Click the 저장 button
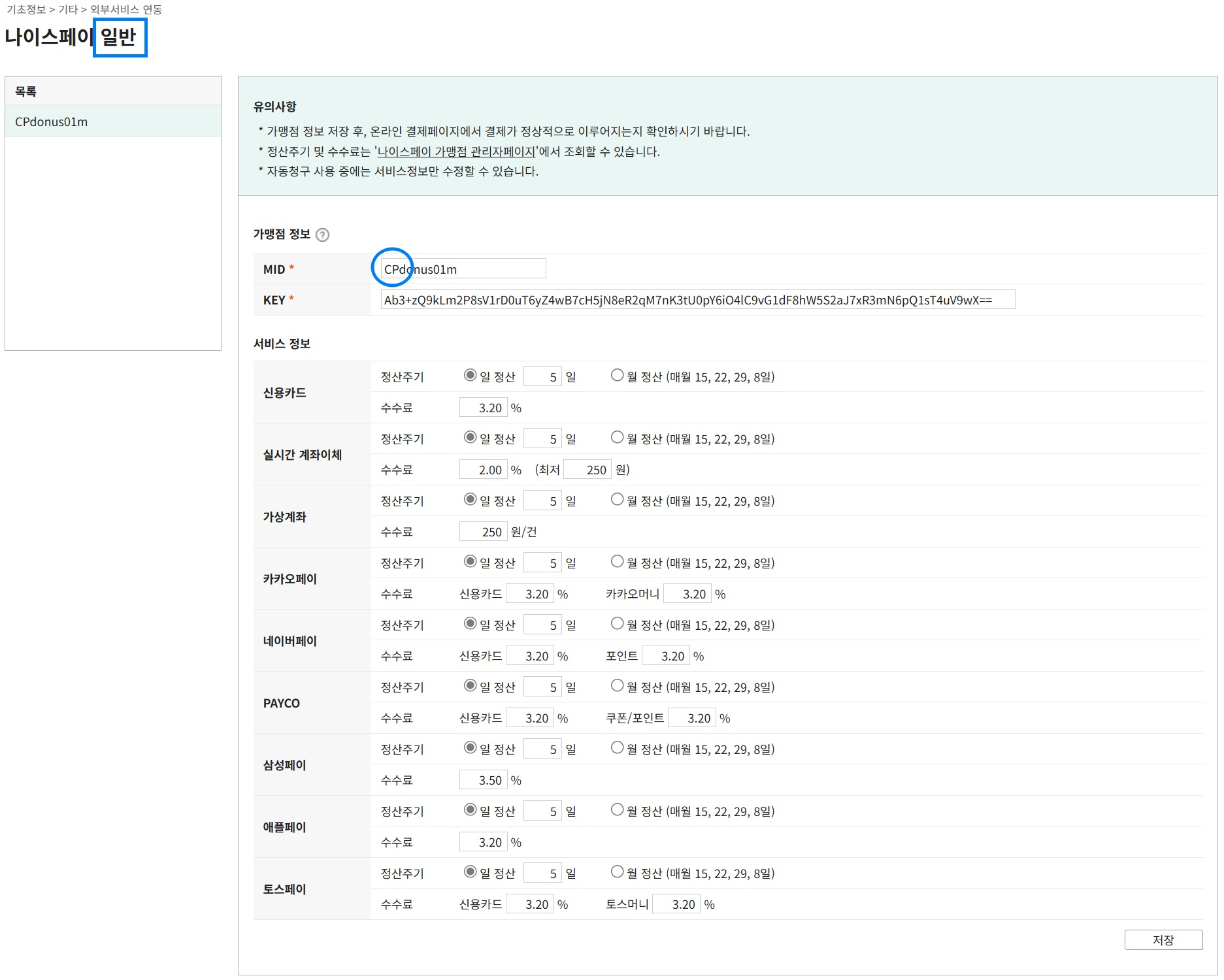The width and height of the screenshot is (1224, 980). [x=1163, y=939]
